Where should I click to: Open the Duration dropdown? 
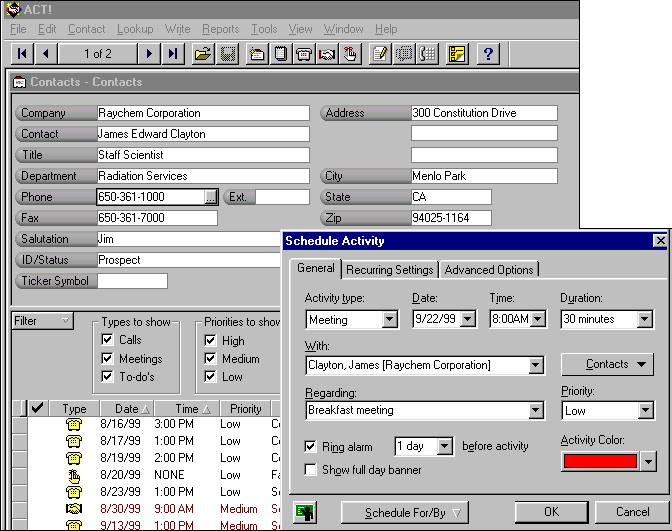pyautogui.click(x=645, y=319)
